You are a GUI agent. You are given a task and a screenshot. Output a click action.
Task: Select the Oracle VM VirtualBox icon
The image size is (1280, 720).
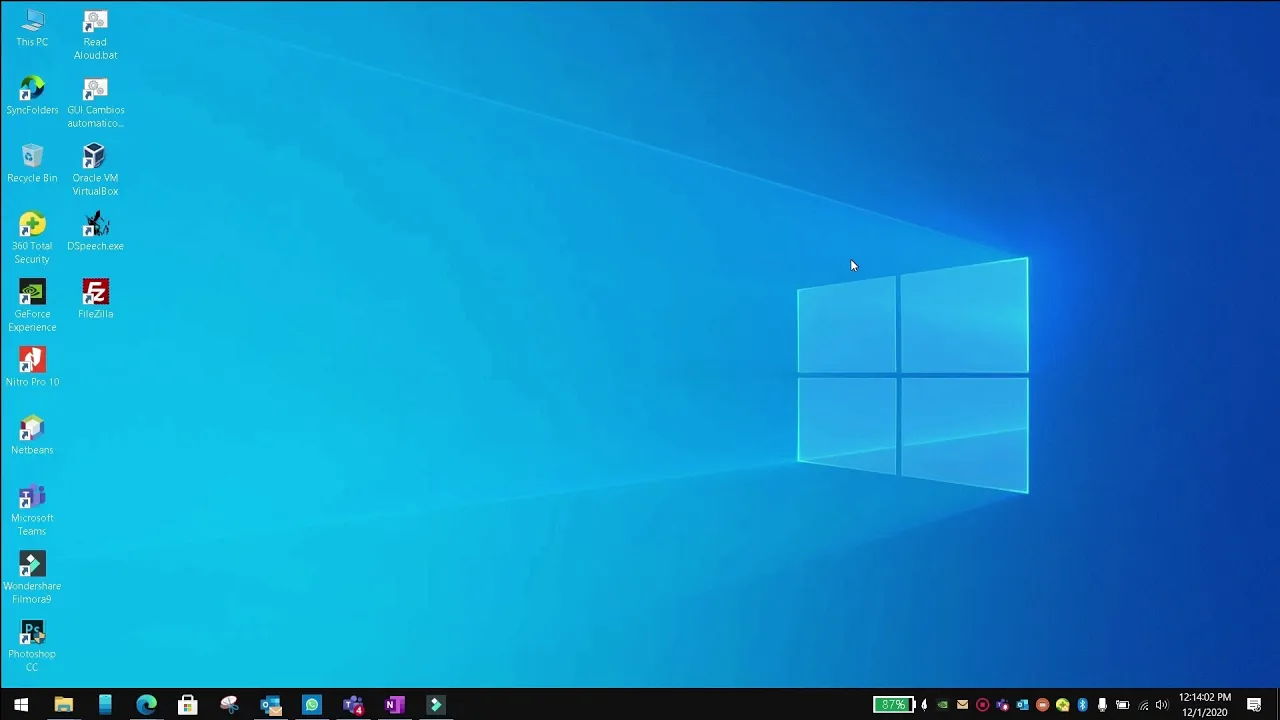pos(95,171)
